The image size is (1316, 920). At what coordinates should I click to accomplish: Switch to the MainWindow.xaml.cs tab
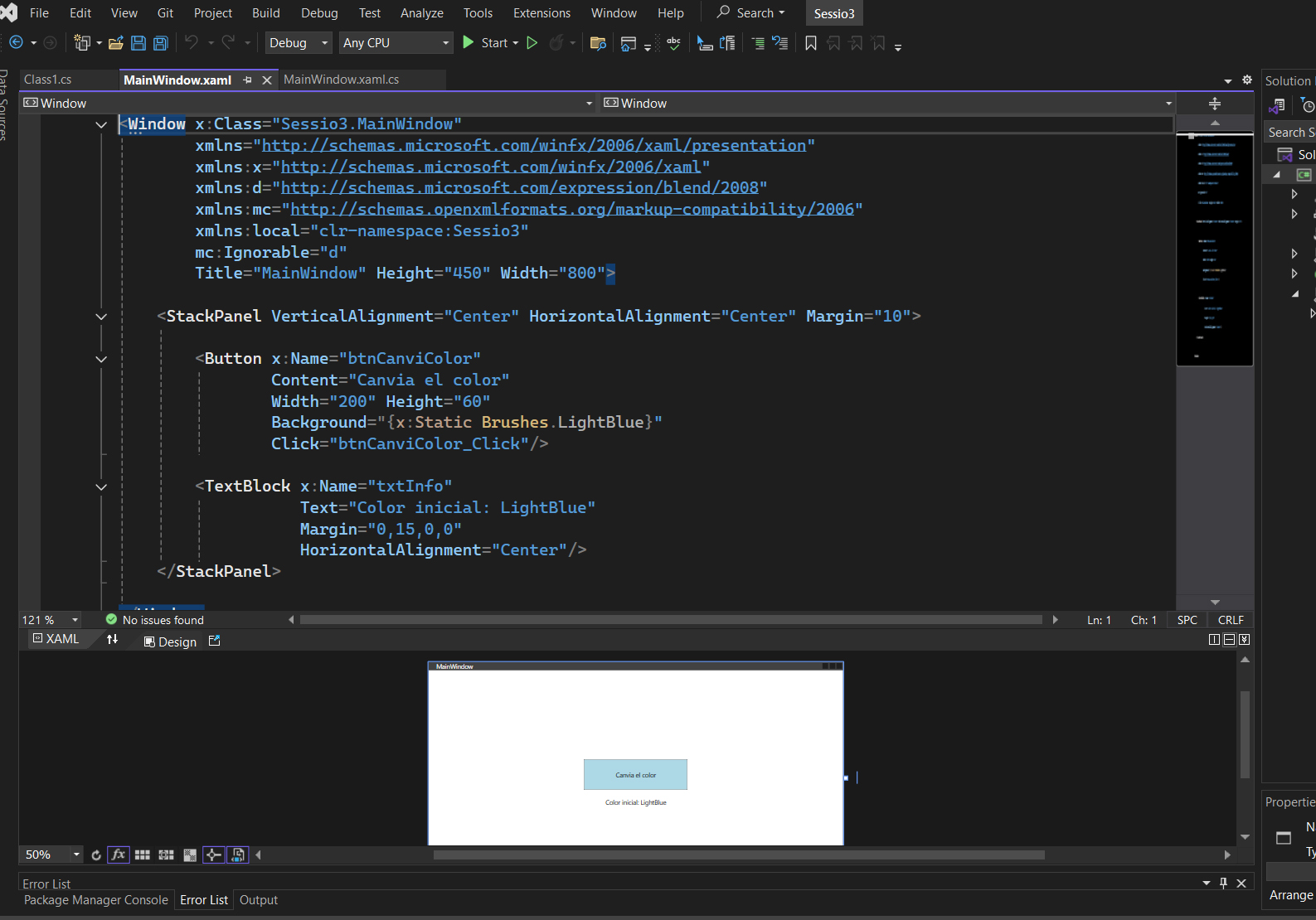[341, 80]
